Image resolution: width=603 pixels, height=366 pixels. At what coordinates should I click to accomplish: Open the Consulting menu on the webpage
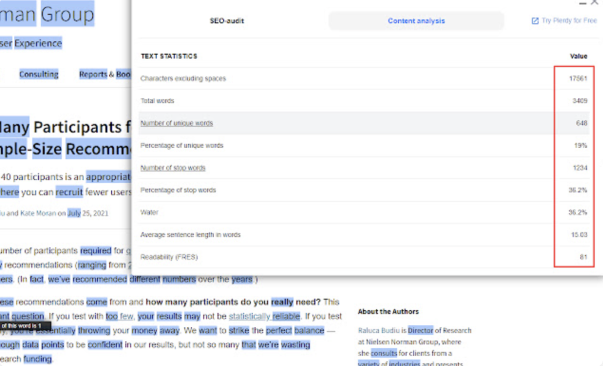point(39,74)
